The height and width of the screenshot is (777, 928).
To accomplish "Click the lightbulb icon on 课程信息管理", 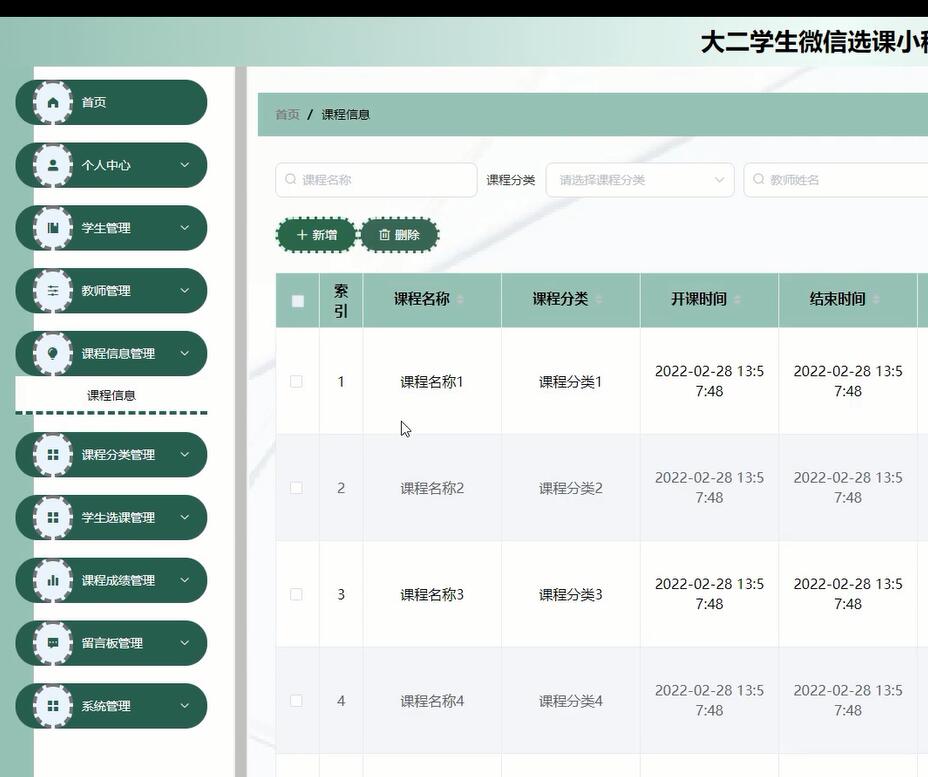I will [x=52, y=353].
